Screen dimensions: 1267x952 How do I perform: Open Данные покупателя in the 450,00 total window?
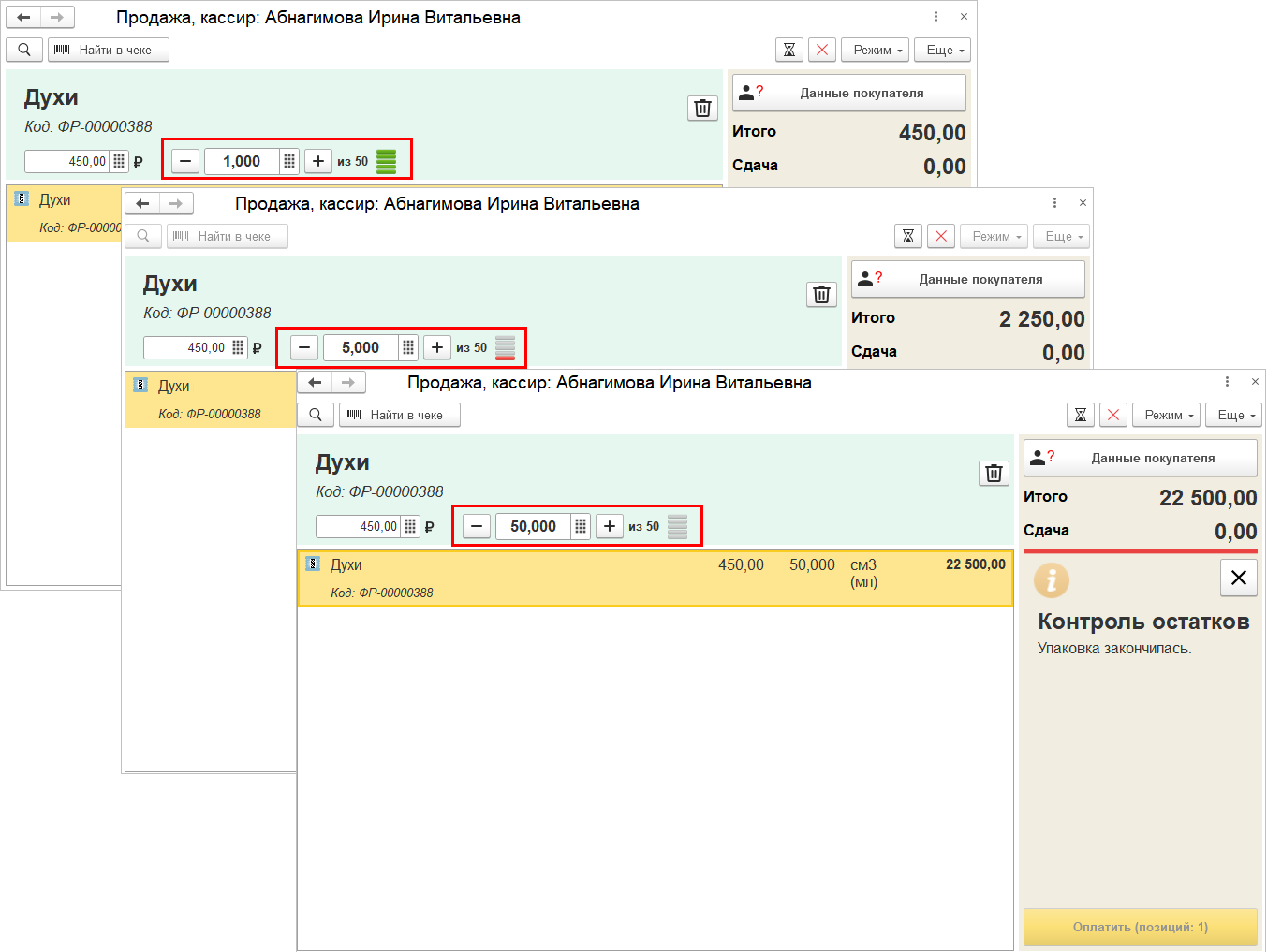click(x=849, y=93)
